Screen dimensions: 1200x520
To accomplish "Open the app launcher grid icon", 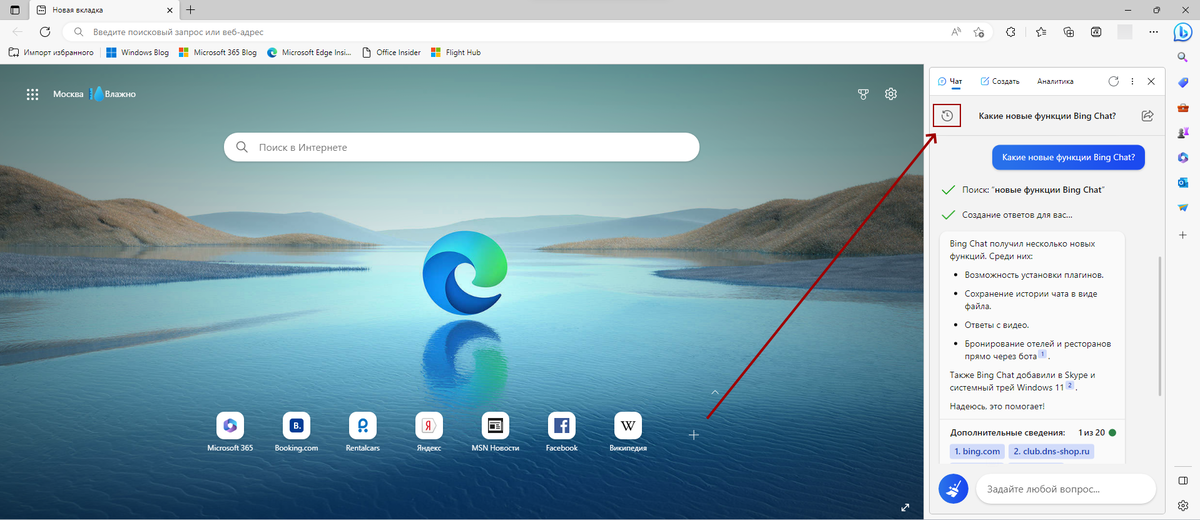I will point(32,94).
